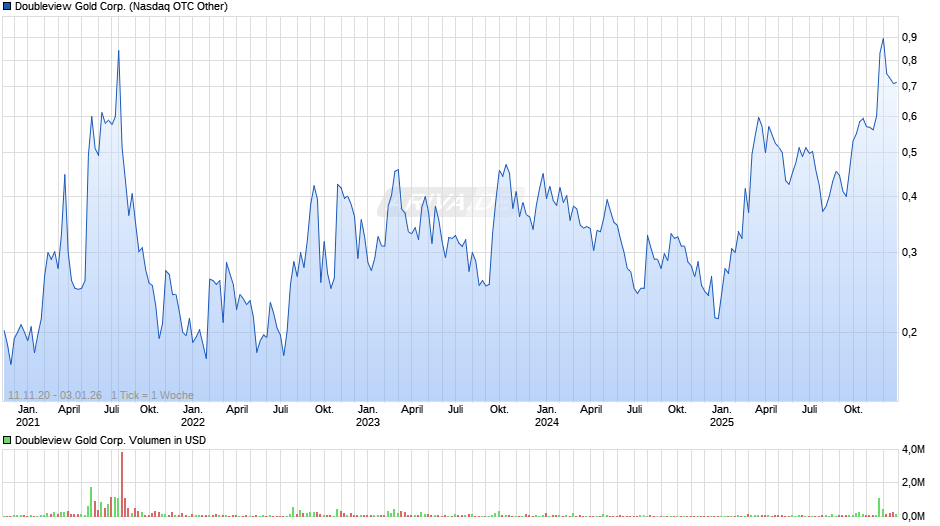The width and height of the screenshot is (940, 526).
Task: Click the 0,5 price axis label
Action: coord(909,152)
